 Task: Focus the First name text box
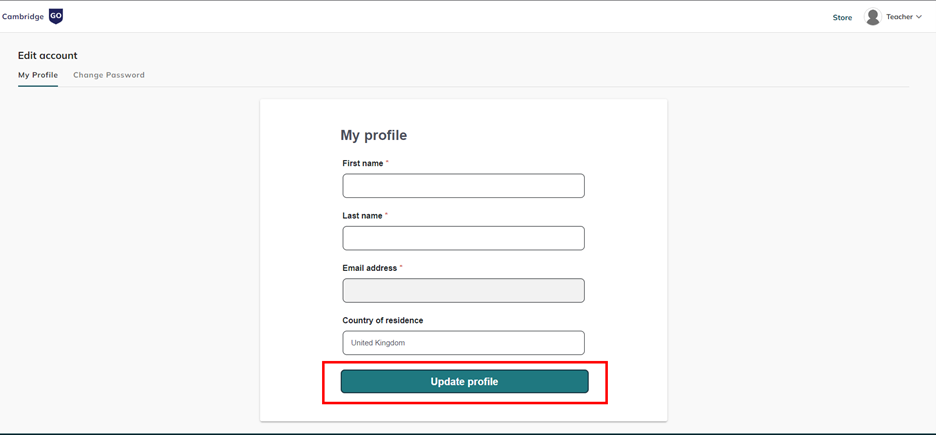pyautogui.click(x=463, y=186)
